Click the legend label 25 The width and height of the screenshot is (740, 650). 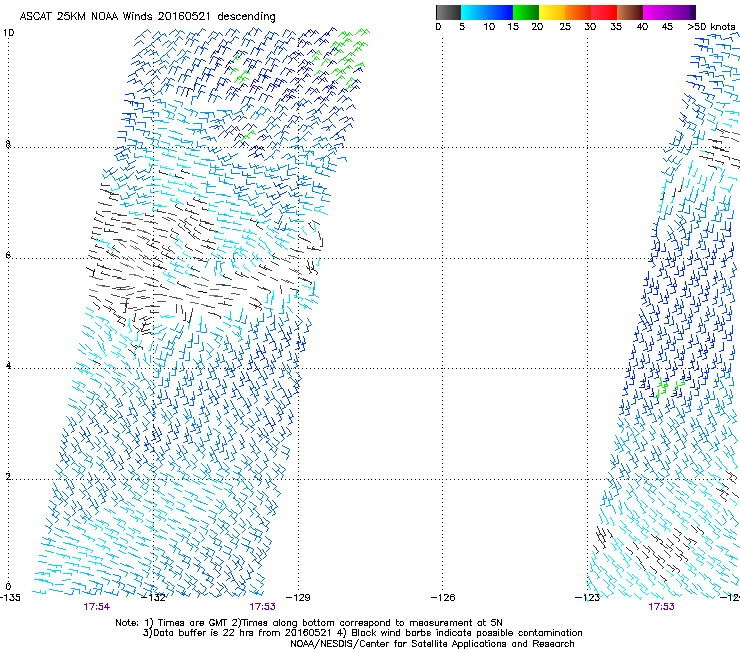coord(565,27)
